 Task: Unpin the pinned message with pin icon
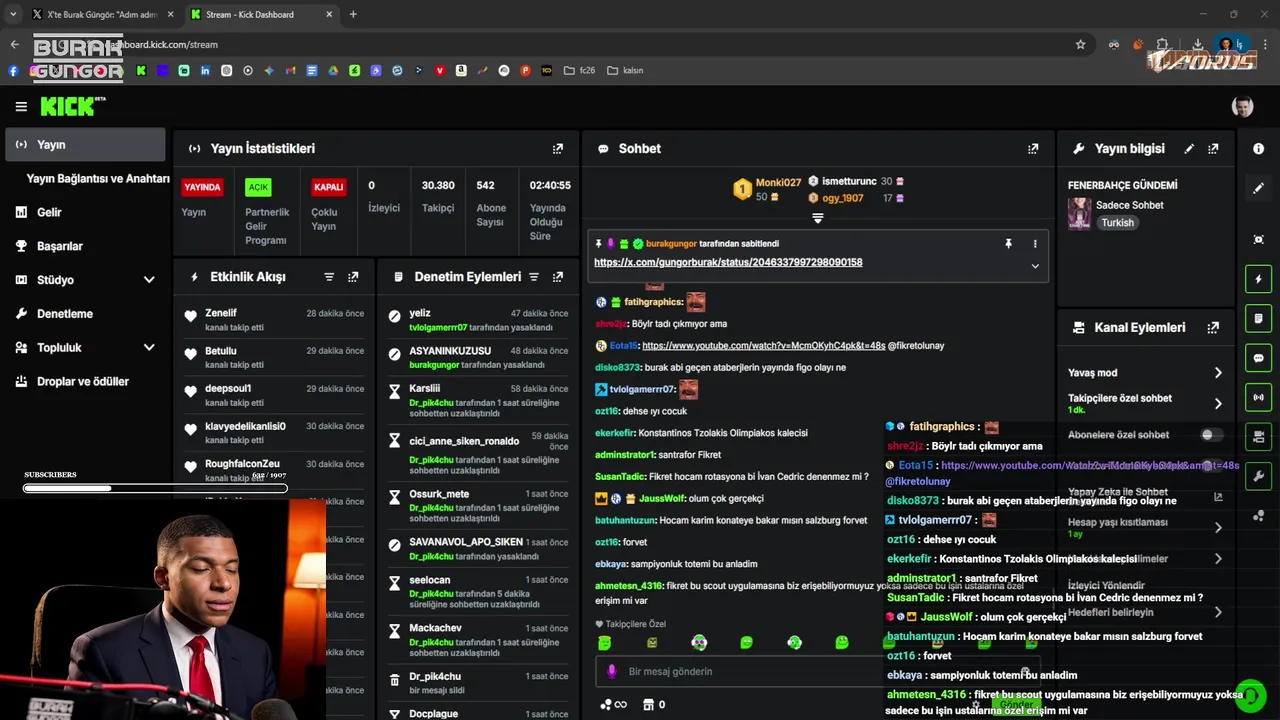click(x=1008, y=243)
